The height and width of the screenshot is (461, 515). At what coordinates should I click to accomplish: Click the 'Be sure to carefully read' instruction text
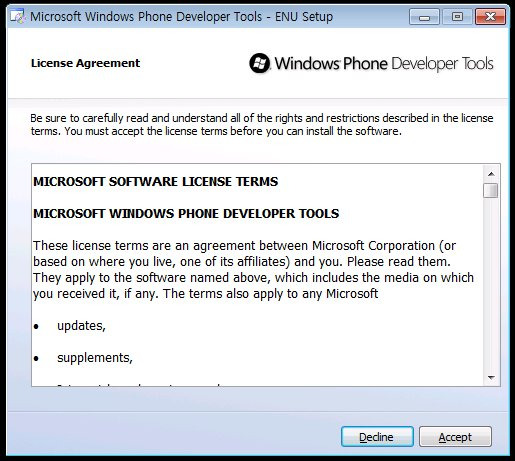(x=262, y=125)
